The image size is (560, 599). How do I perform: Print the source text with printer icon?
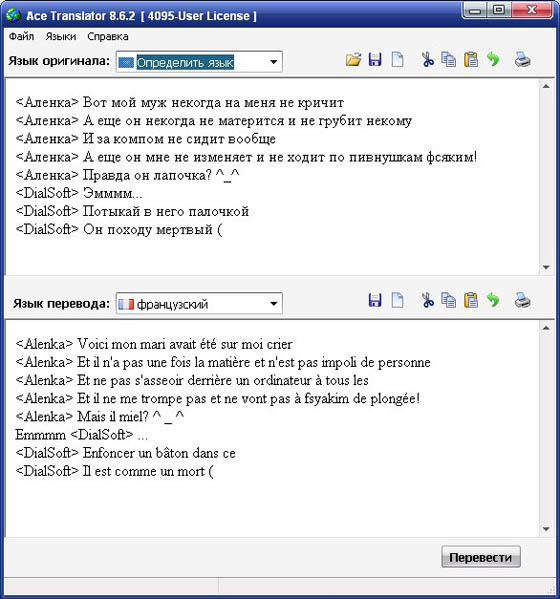point(522,60)
